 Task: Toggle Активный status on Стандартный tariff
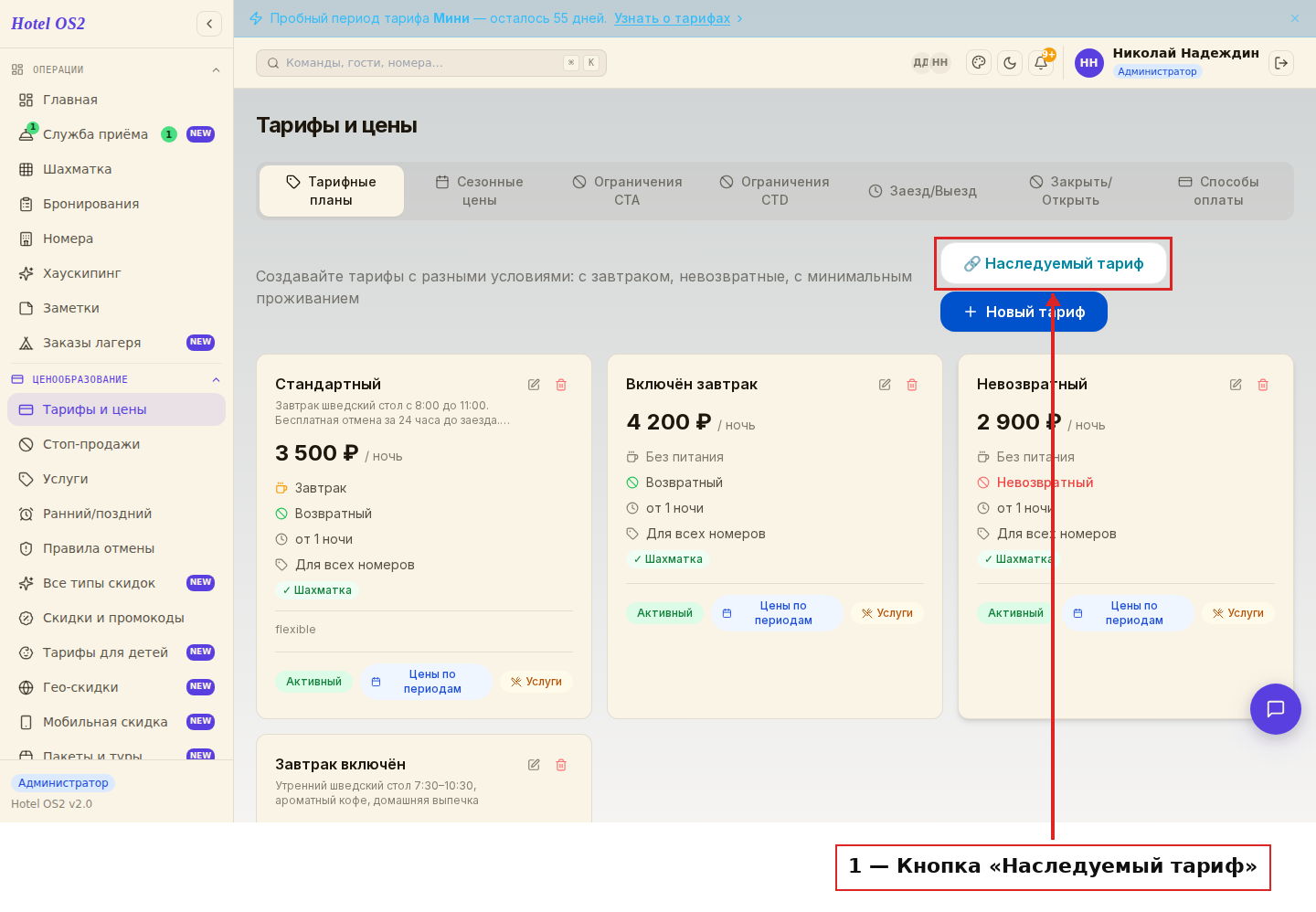[x=313, y=682]
